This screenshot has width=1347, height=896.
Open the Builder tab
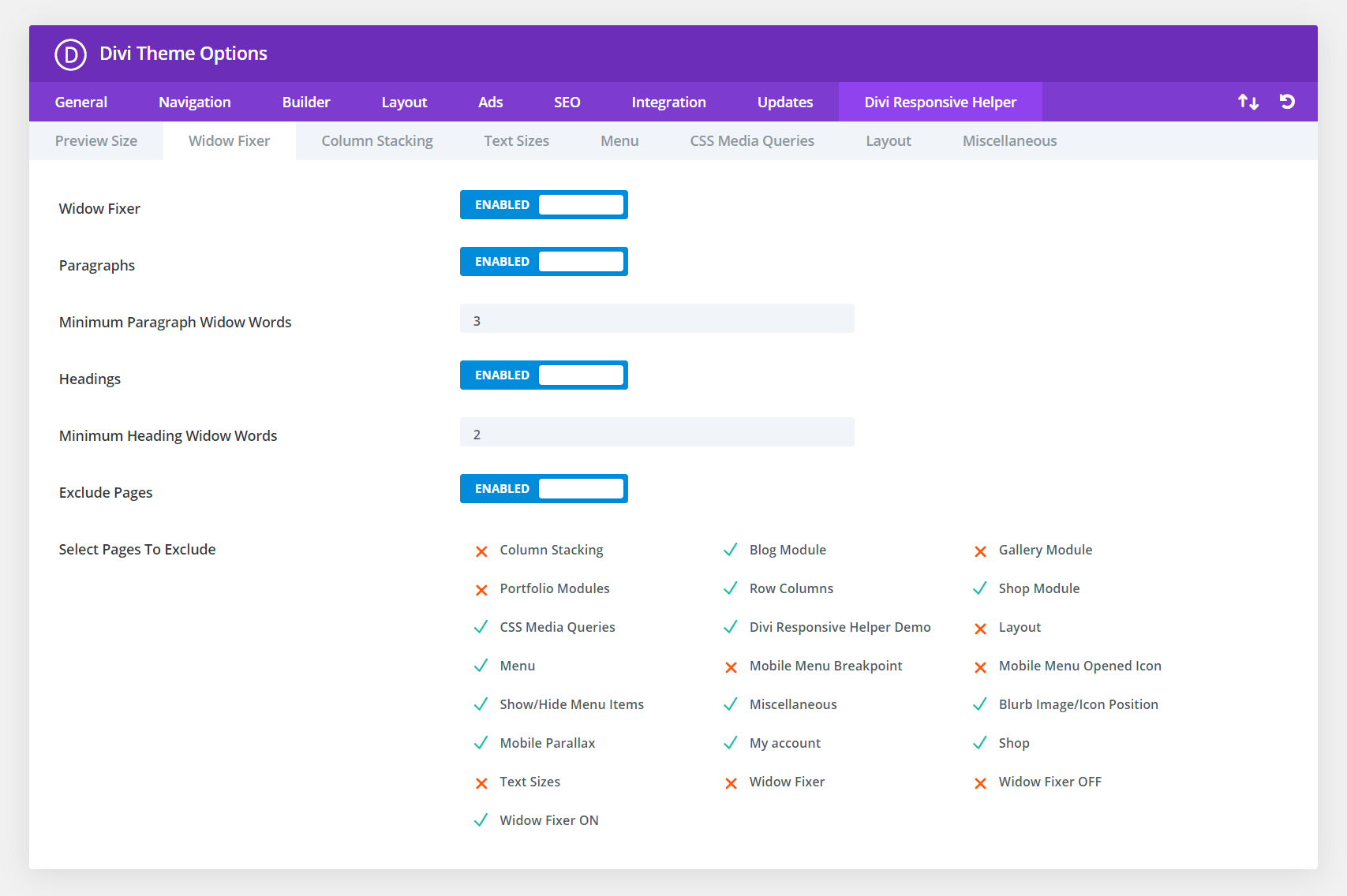point(306,102)
